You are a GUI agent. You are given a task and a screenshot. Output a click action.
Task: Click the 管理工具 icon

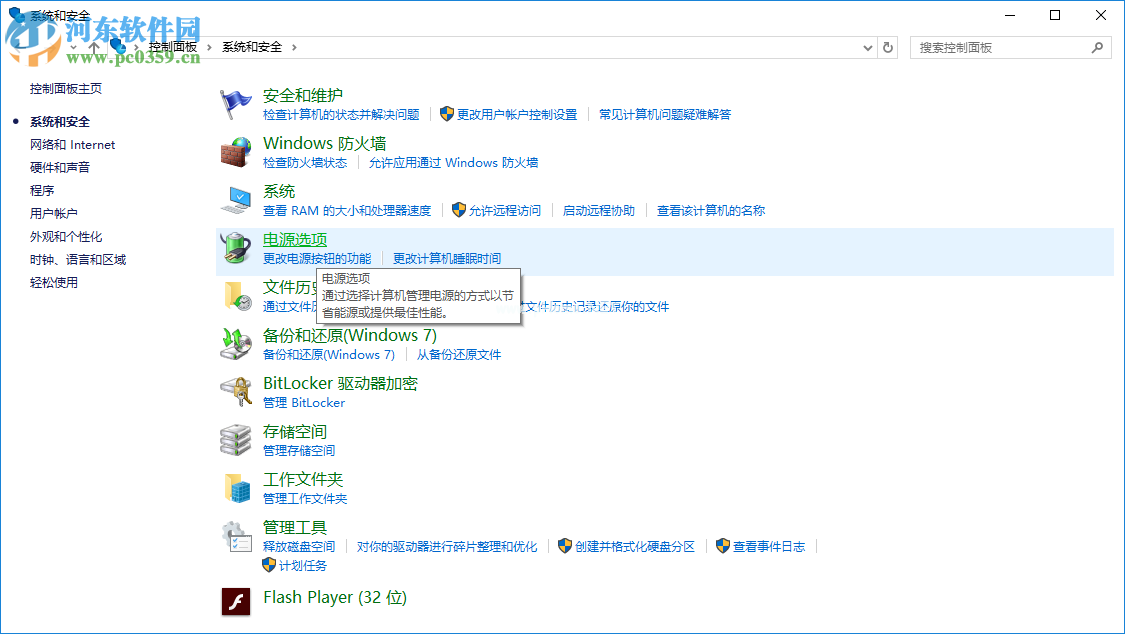[237, 535]
